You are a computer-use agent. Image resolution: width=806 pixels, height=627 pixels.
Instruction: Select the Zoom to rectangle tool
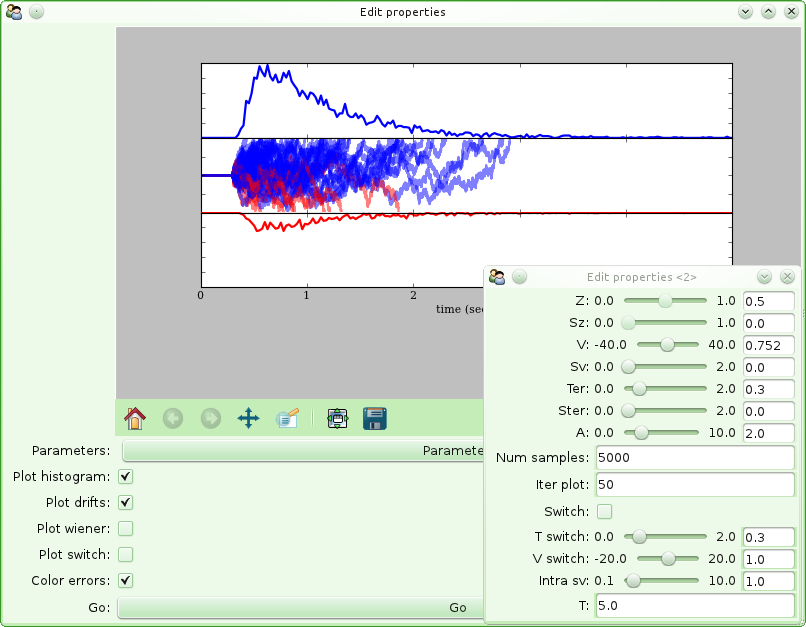click(287, 419)
